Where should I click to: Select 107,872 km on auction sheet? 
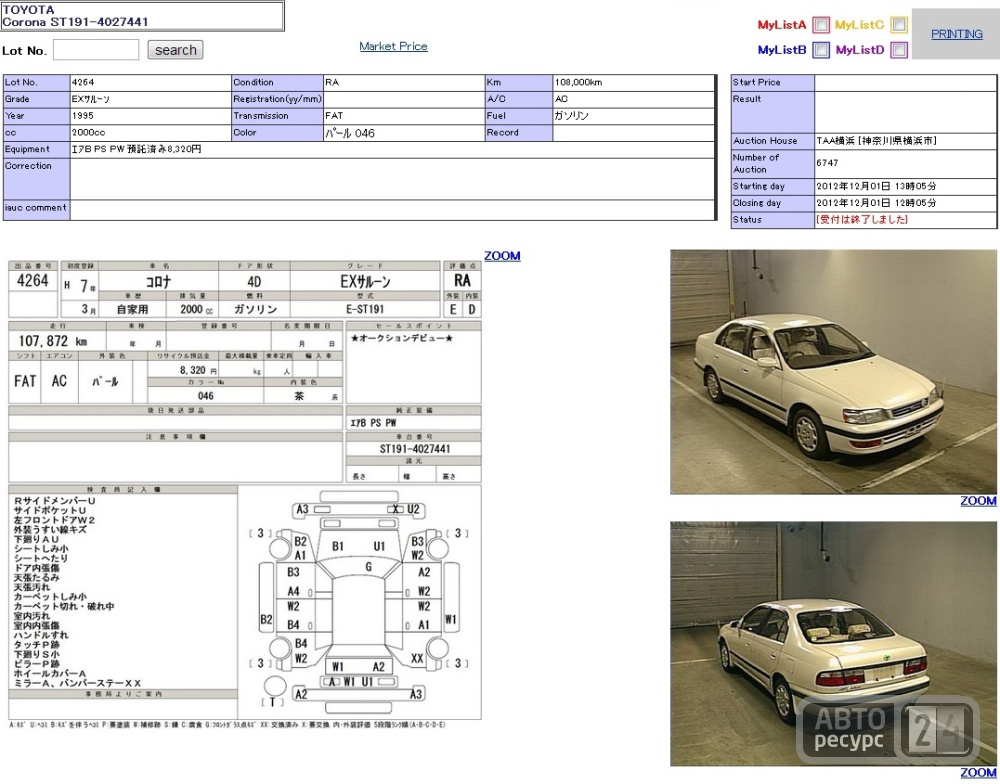(x=53, y=341)
